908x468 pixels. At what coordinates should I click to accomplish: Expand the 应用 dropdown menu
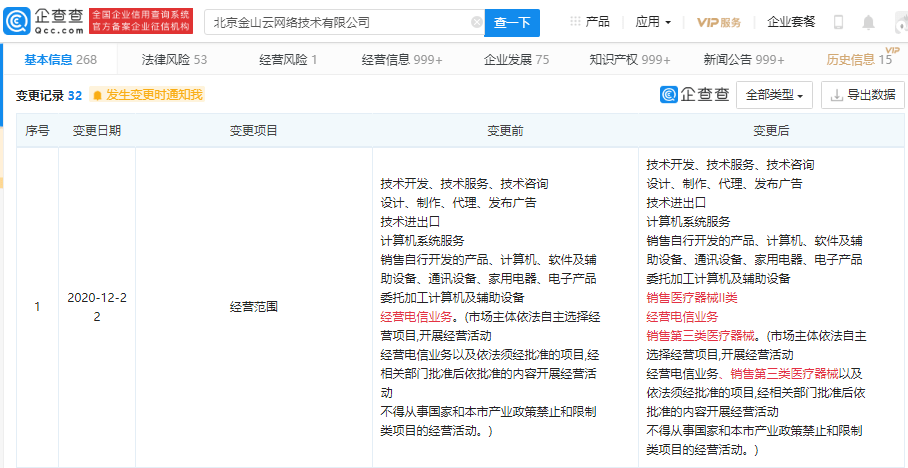[653, 22]
